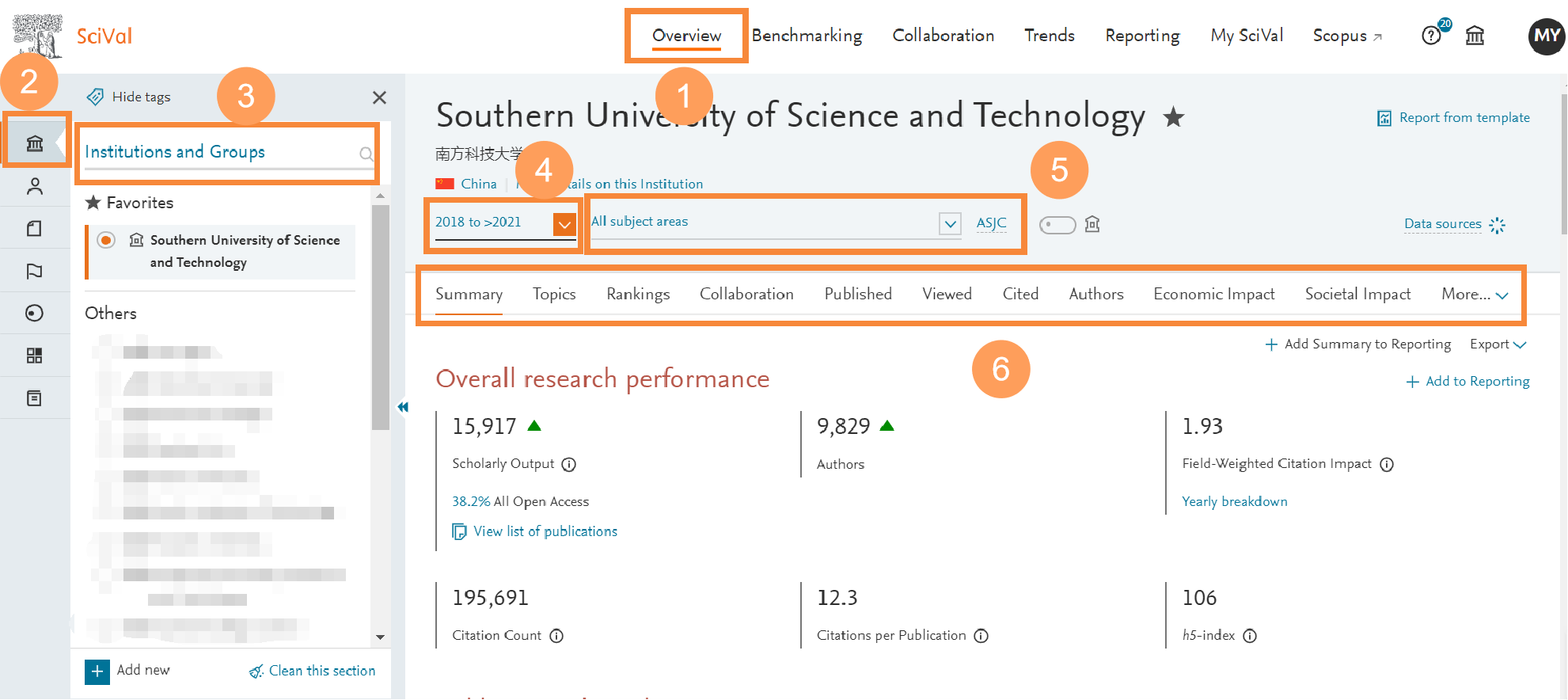Open the Countries flag icon in sidebar
The height and width of the screenshot is (700, 1568).
35,272
